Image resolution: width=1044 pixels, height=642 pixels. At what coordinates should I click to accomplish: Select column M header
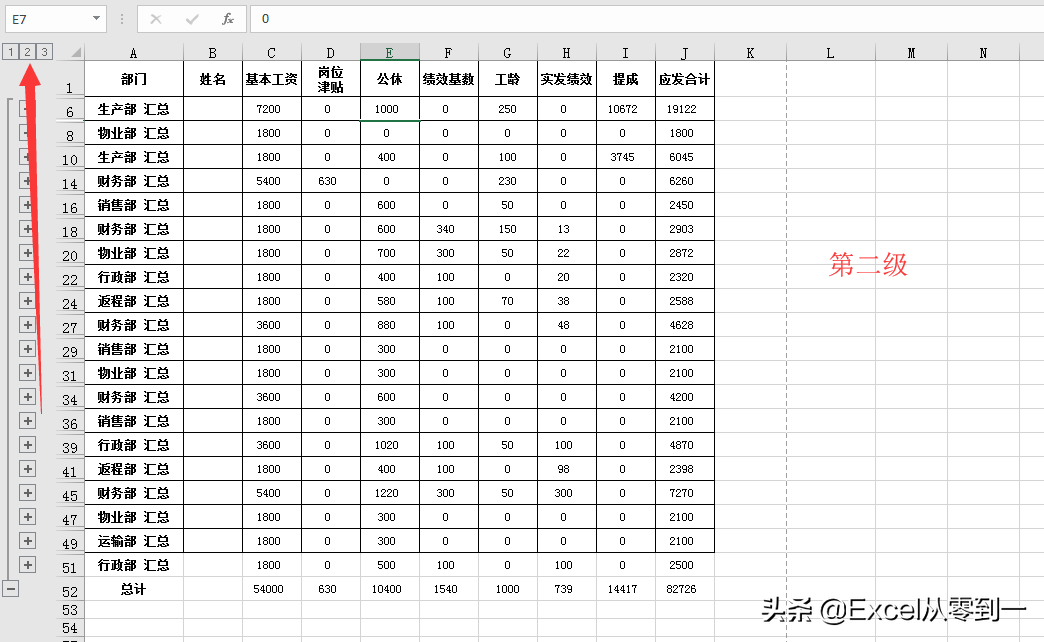[x=912, y=53]
